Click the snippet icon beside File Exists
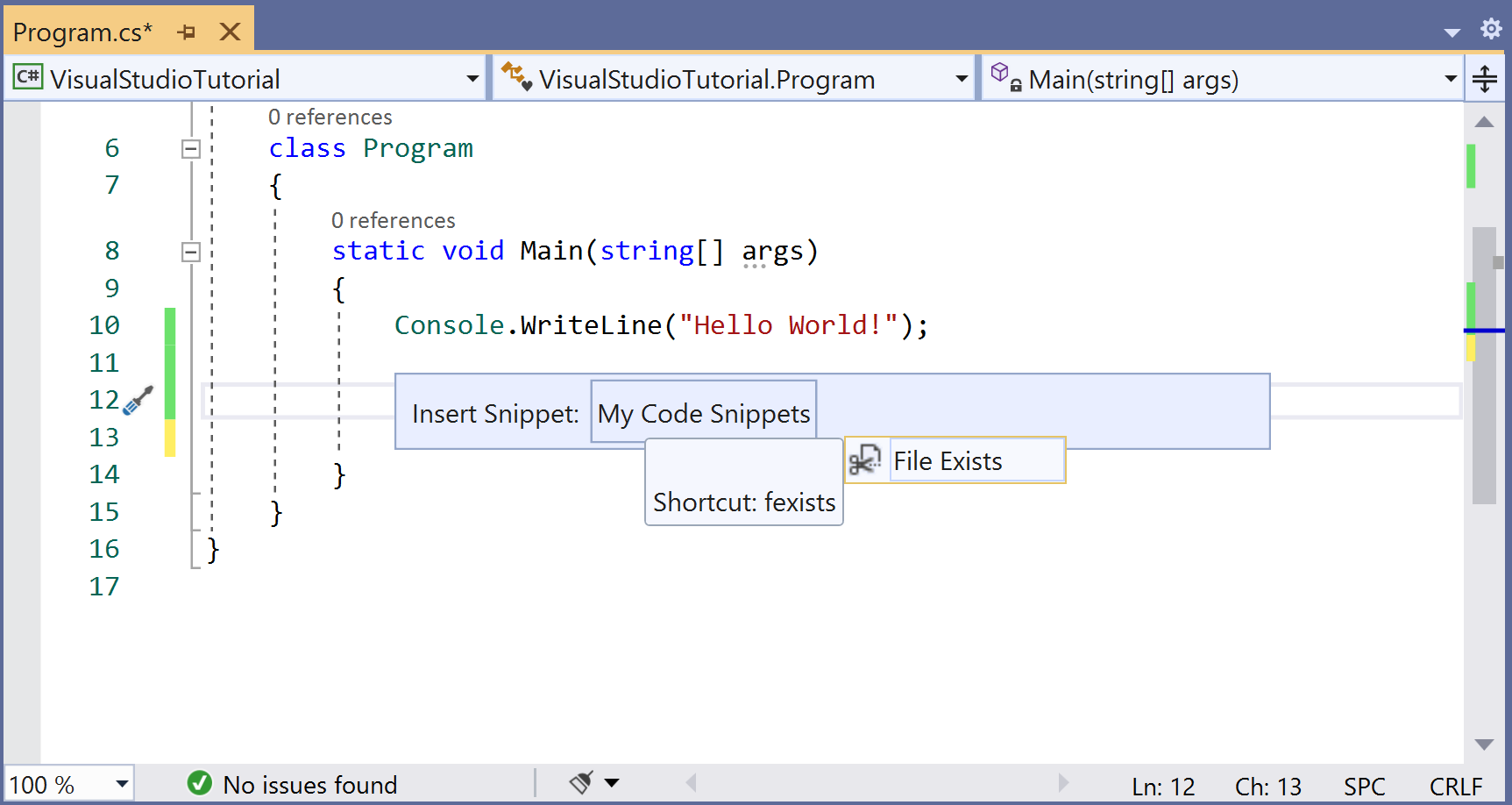Image resolution: width=1512 pixels, height=805 pixels. pyautogui.click(x=865, y=460)
